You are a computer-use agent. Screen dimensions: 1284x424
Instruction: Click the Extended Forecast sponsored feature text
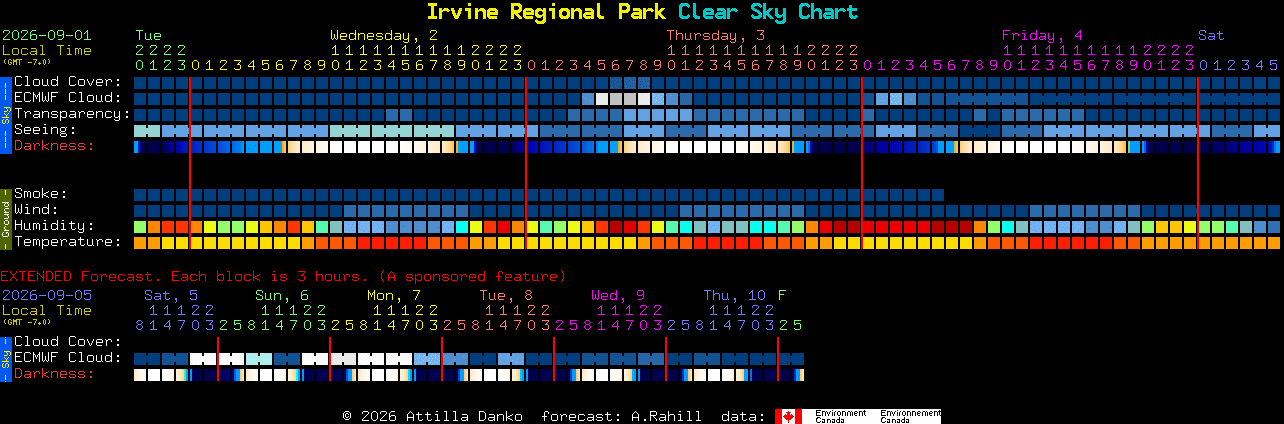pyautogui.click(x=283, y=276)
